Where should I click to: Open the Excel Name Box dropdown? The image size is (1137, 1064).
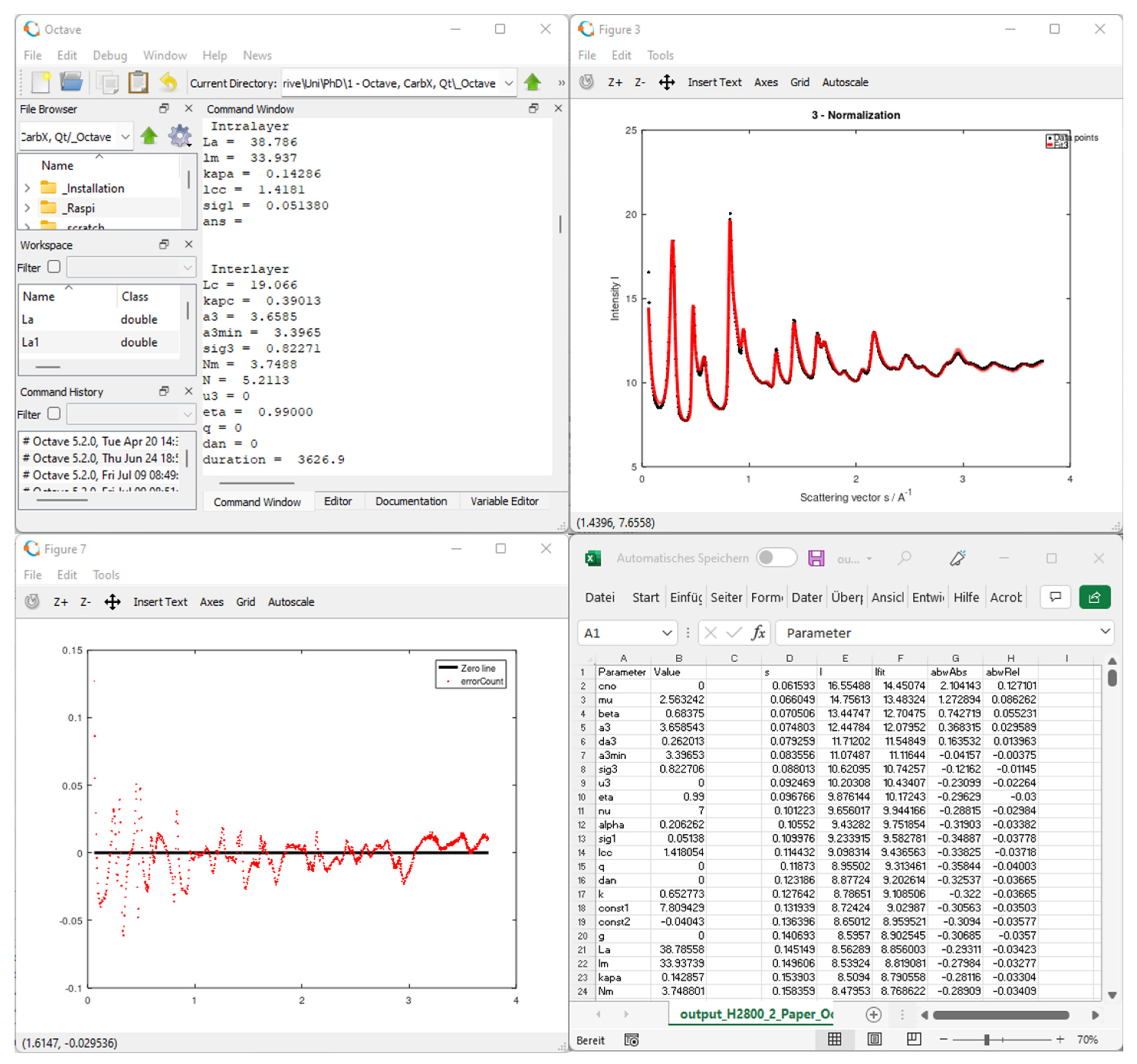666,633
